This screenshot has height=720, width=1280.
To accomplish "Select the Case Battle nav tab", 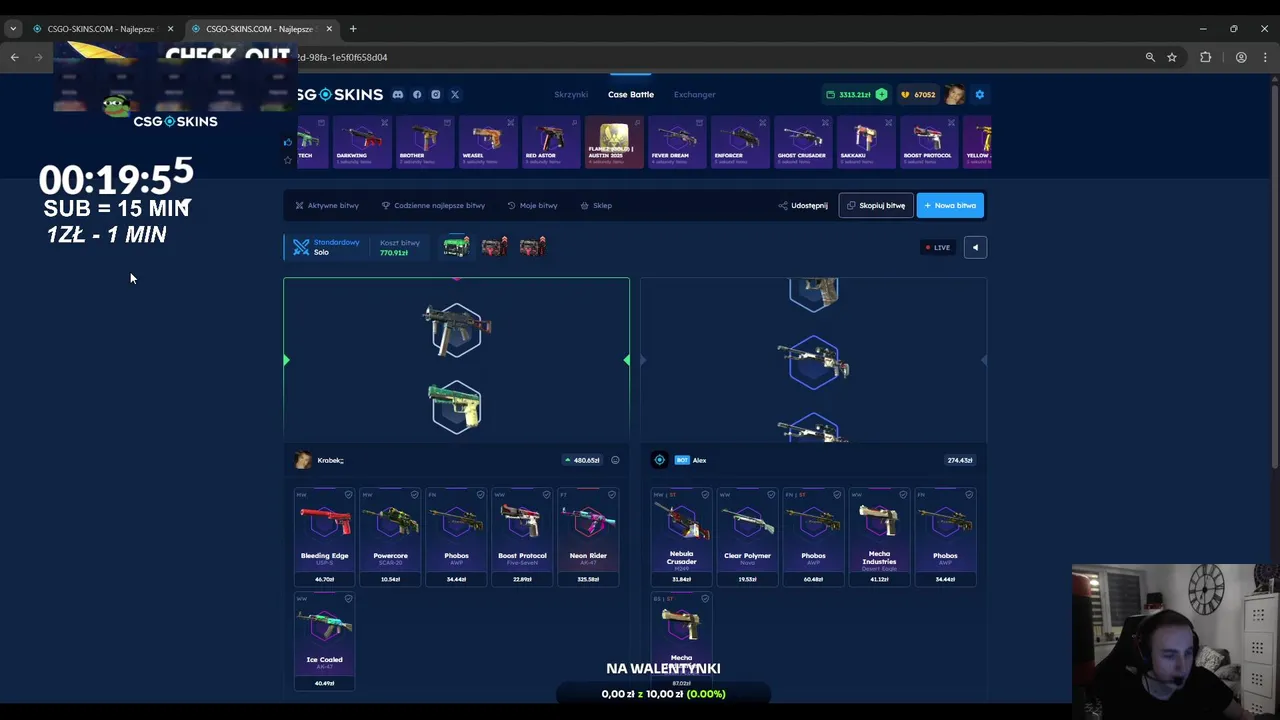I will click(631, 94).
